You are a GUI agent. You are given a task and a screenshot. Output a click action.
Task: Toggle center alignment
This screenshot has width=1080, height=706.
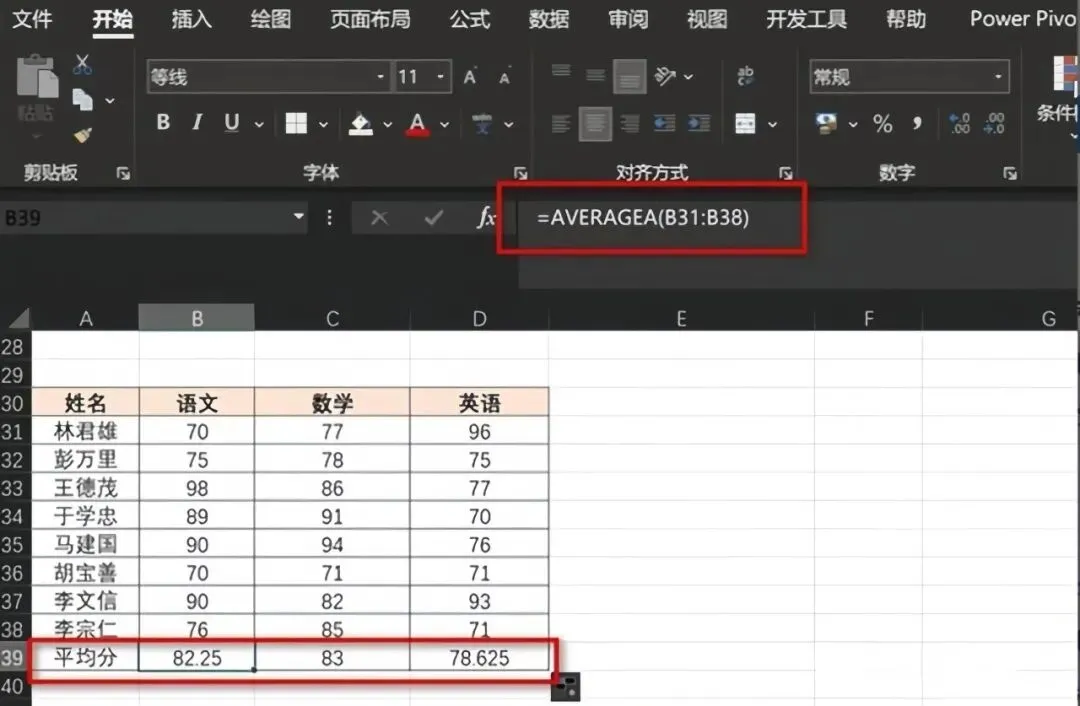click(x=595, y=124)
